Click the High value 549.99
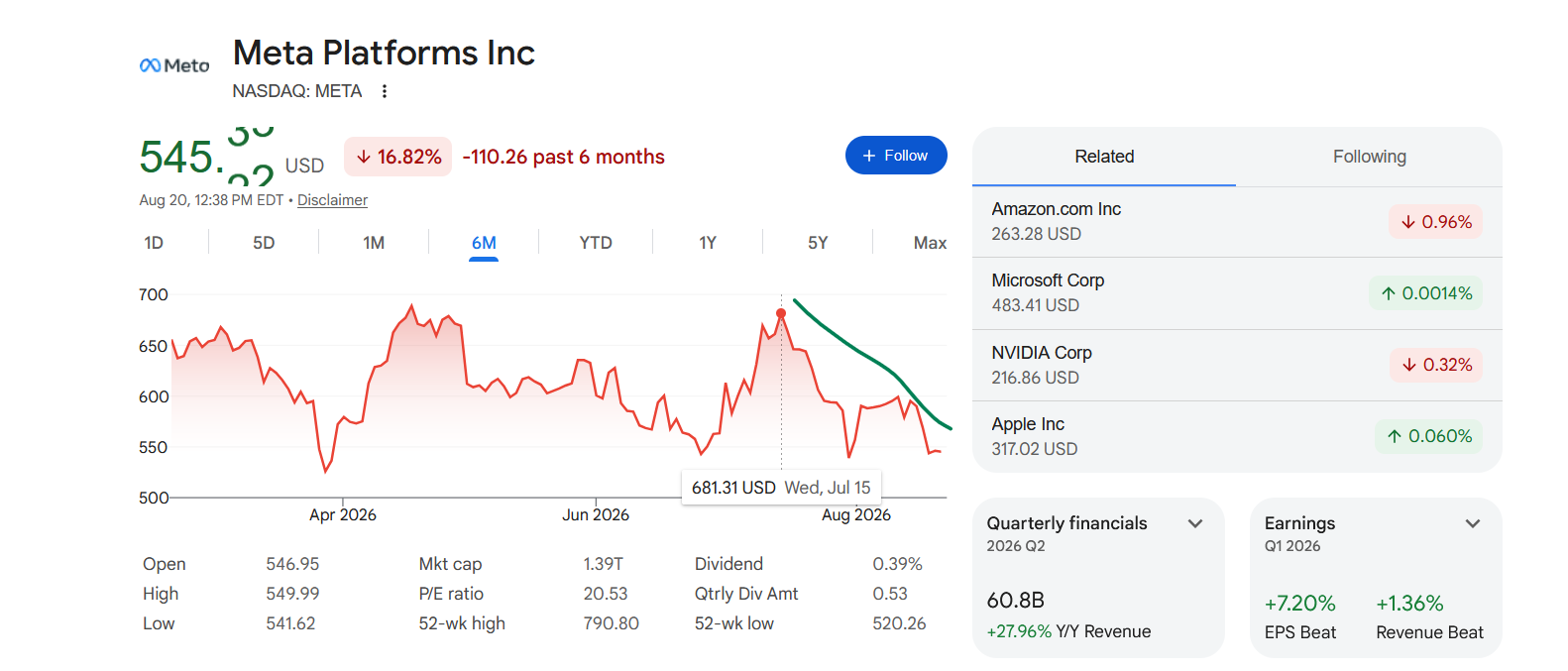This screenshot has width=1568, height=671. [x=292, y=594]
